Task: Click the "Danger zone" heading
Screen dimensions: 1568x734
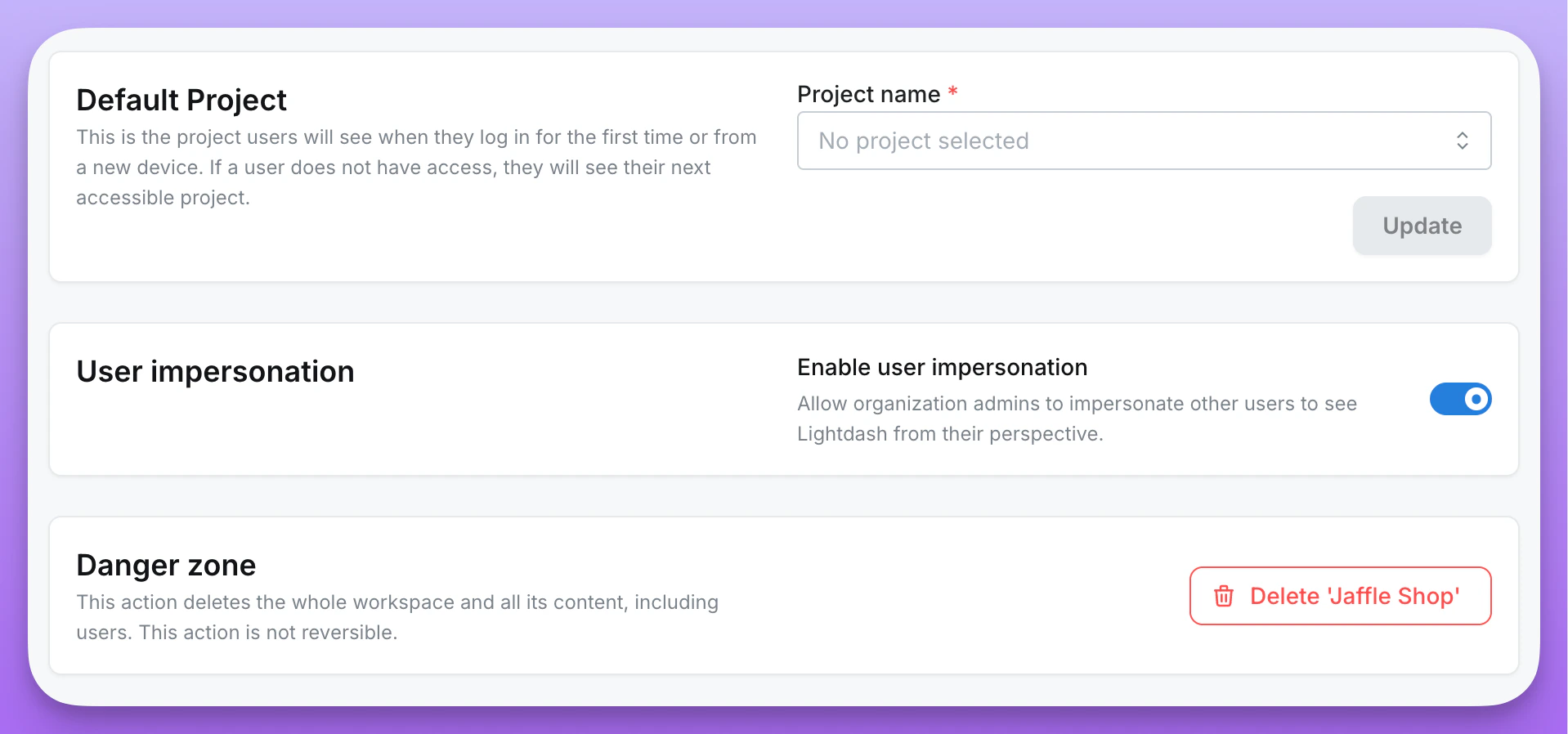Action: pos(166,565)
